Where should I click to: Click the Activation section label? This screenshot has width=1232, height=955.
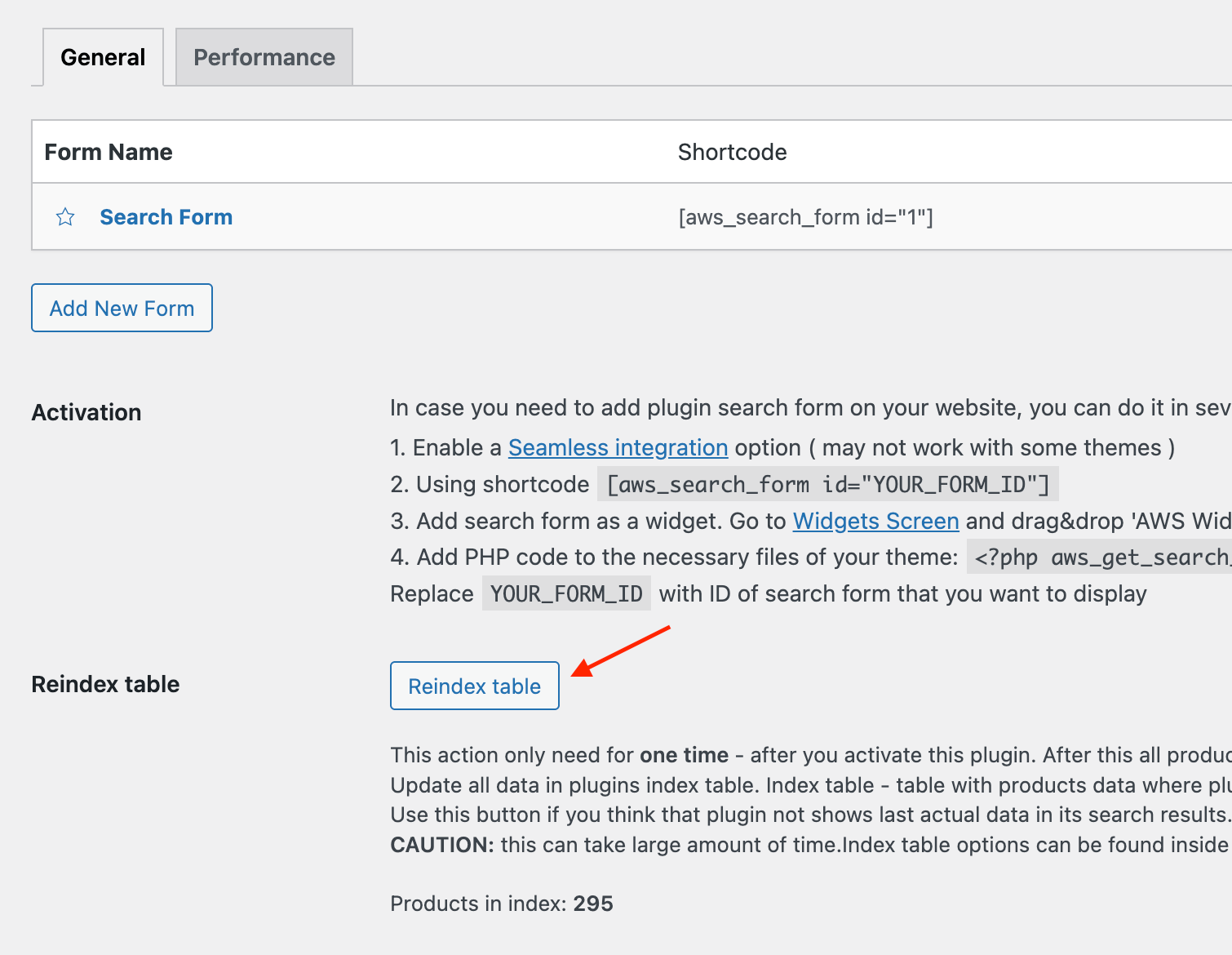pos(86,412)
